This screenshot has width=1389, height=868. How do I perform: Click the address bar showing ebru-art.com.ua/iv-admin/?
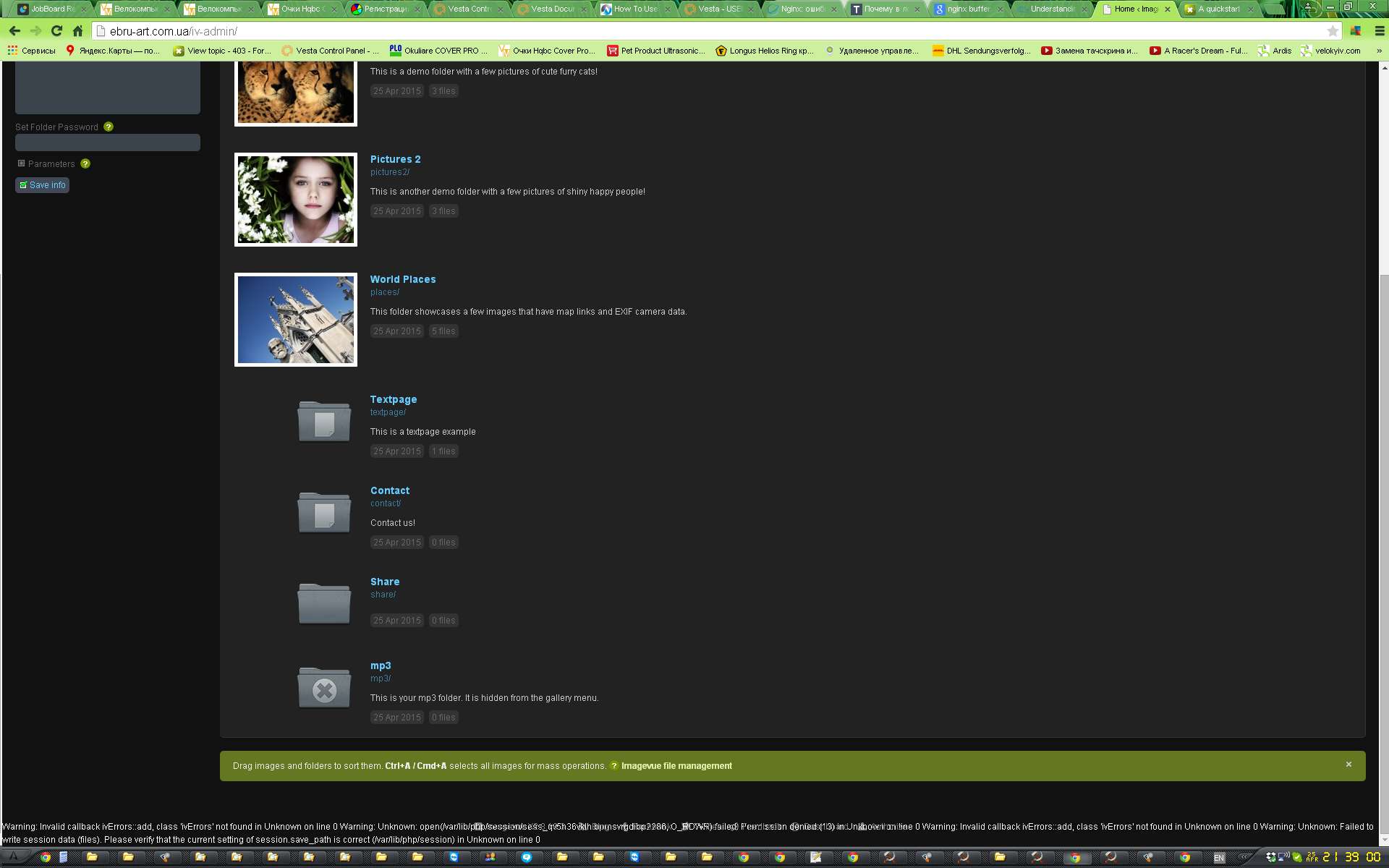coord(716,31)
